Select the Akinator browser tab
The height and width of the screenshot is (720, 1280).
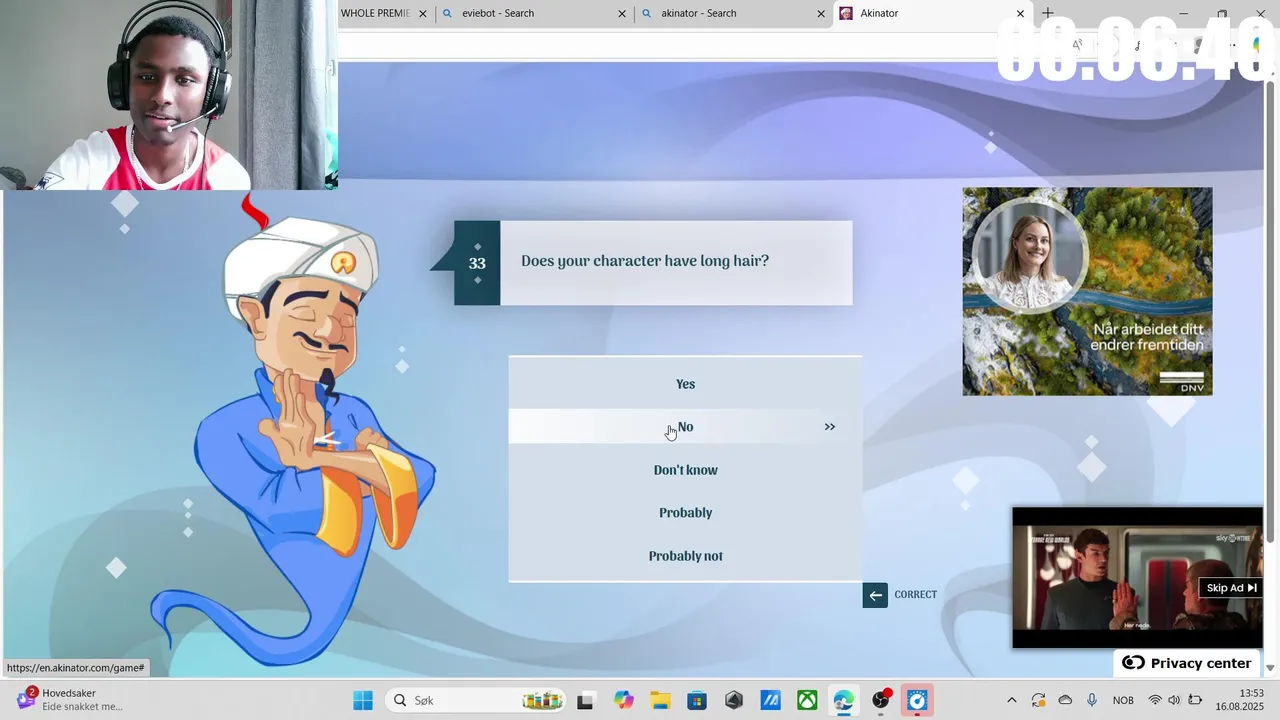(x=880, y=13)
